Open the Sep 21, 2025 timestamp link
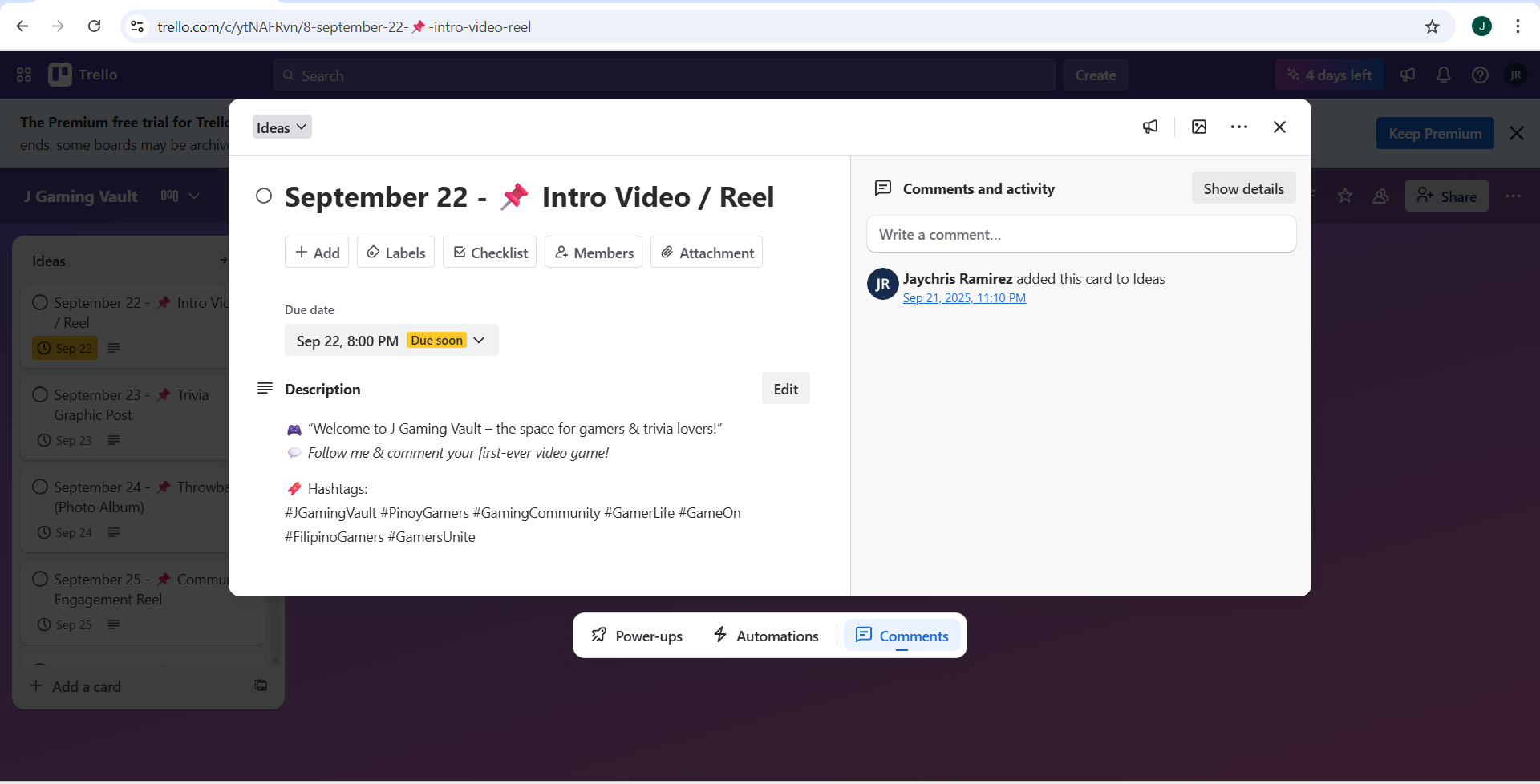This screenshot has height=784, width=1540. (963, 298)
